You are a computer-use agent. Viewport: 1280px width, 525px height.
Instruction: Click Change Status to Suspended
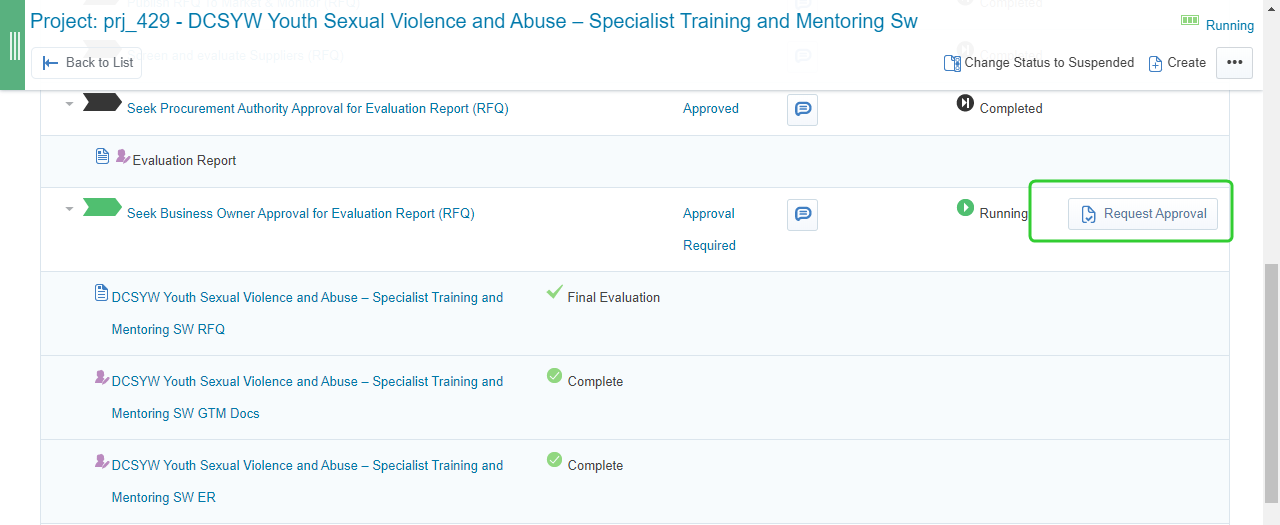[1039, 63]
